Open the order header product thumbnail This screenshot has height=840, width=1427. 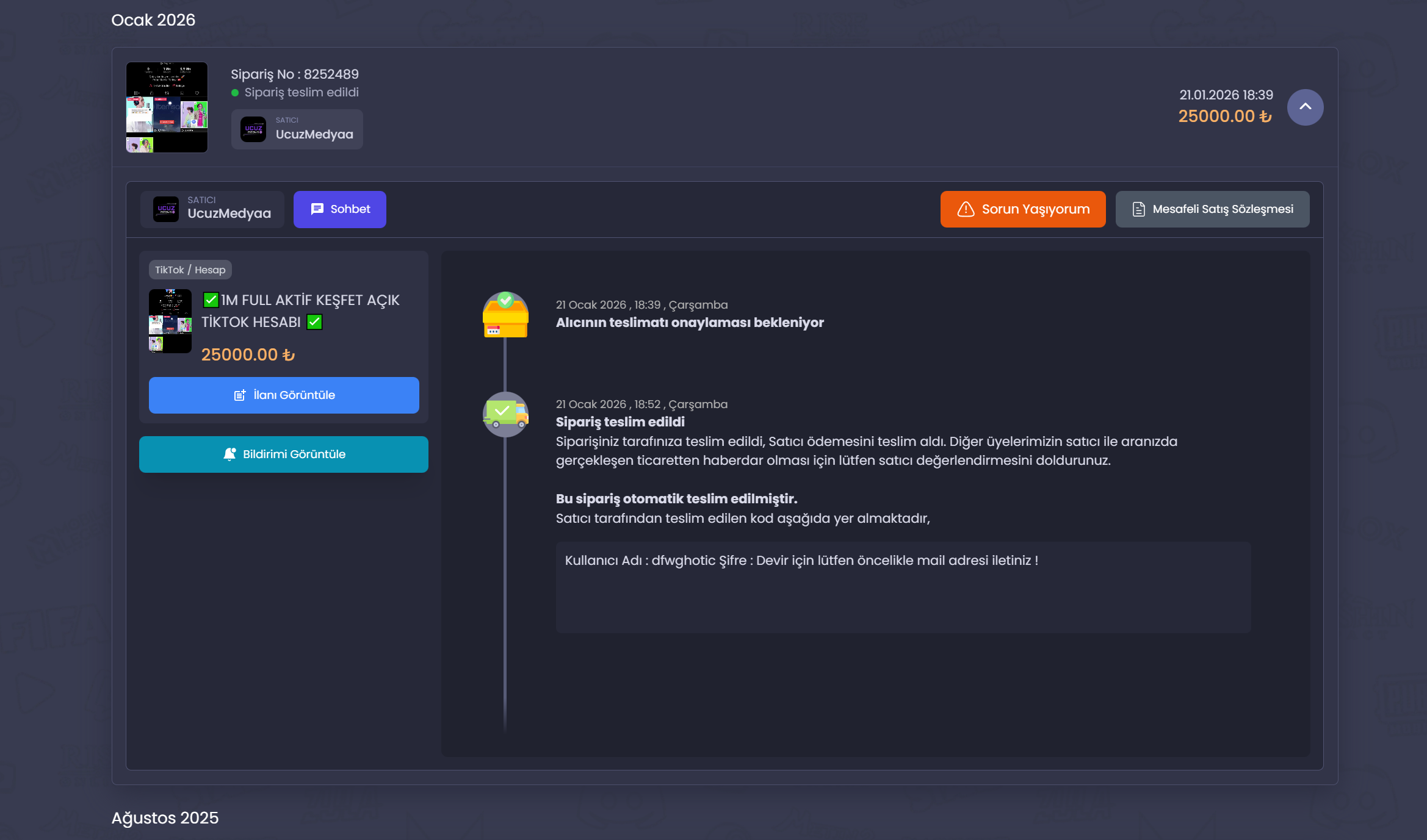167,107
